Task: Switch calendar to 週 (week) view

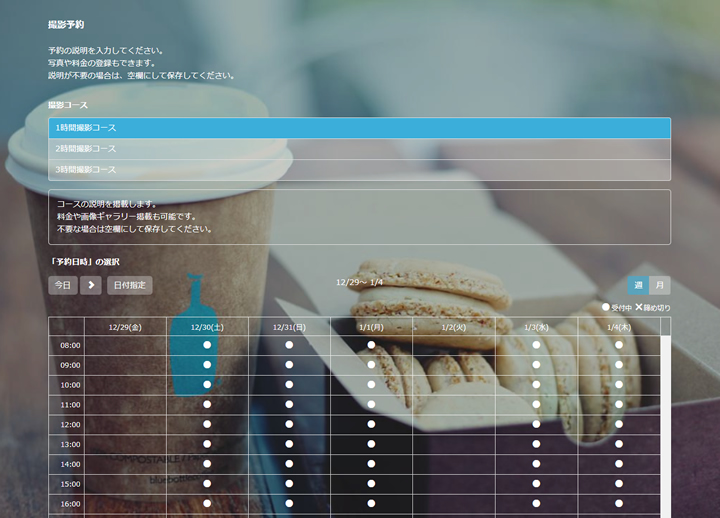Action: pyautogui.click(x=638, y=285)
